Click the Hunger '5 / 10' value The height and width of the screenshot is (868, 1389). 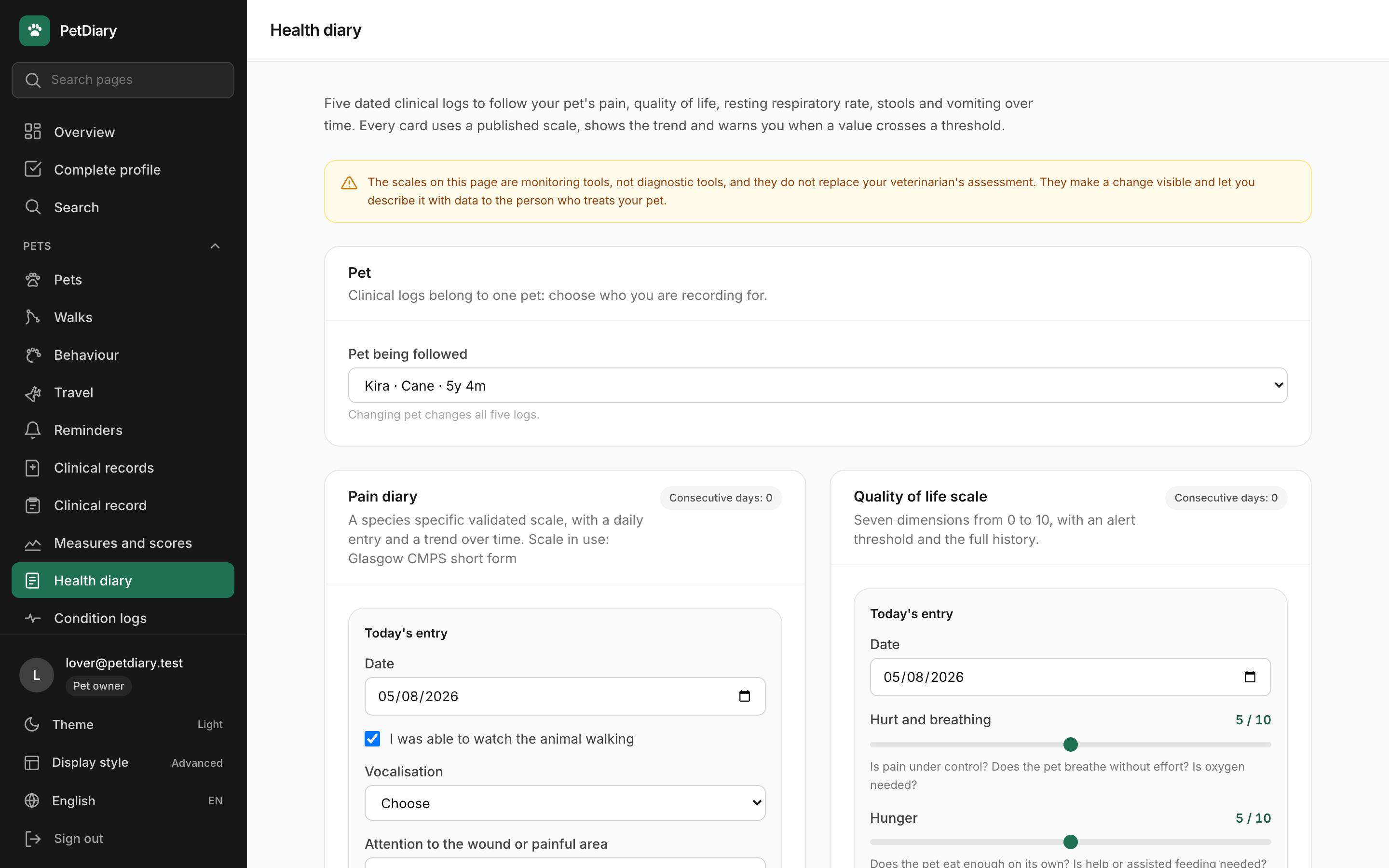tap(1253, 817)
